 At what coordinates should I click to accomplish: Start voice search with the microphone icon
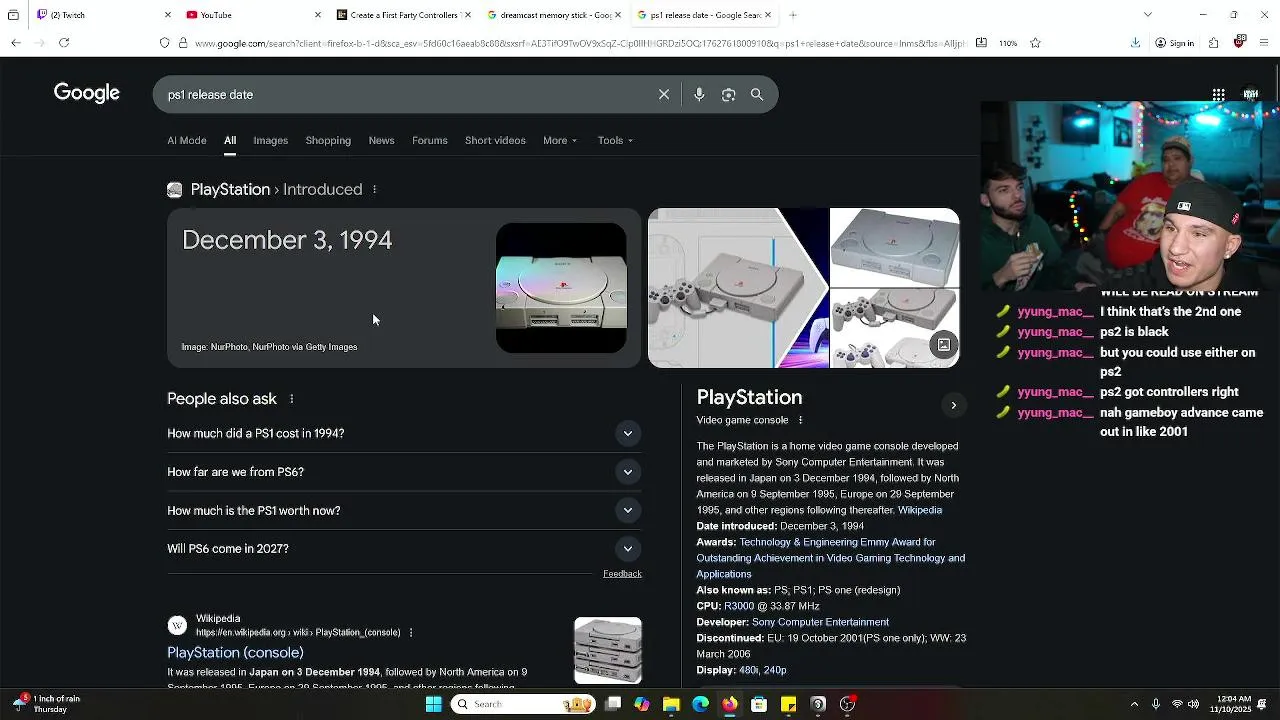[x=699, y=94]
